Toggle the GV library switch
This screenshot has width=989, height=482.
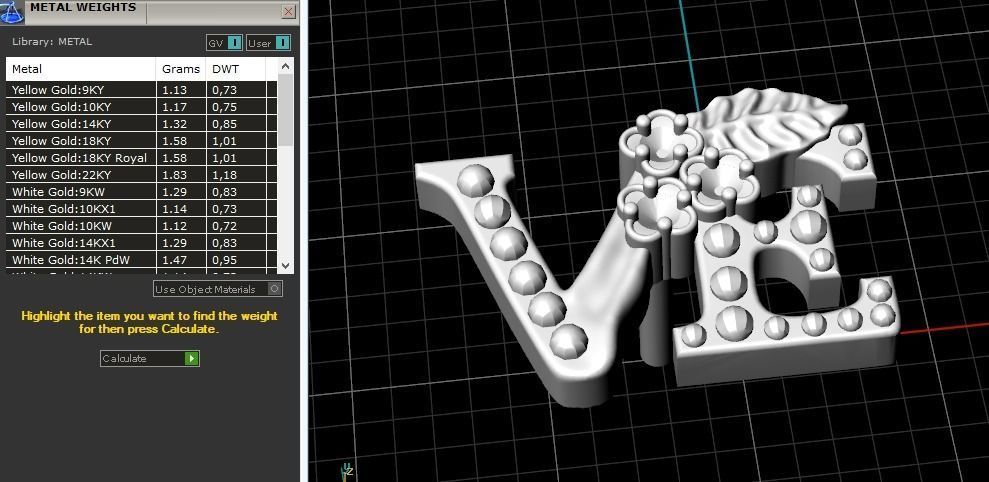225,43
